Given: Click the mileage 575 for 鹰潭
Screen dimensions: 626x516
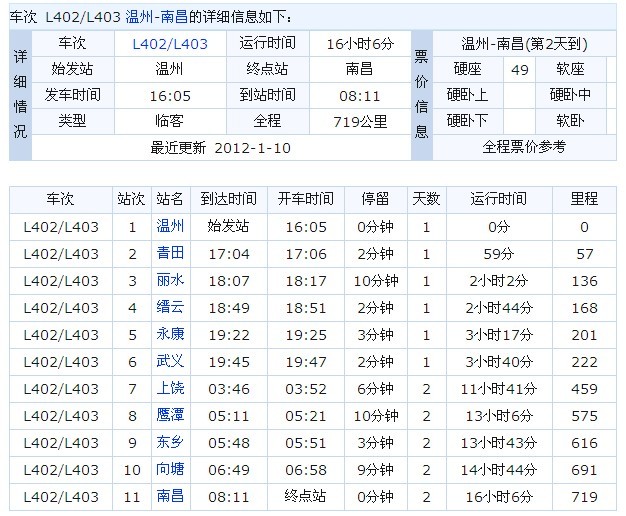Looking at the screenshot, I should (584, 416).
